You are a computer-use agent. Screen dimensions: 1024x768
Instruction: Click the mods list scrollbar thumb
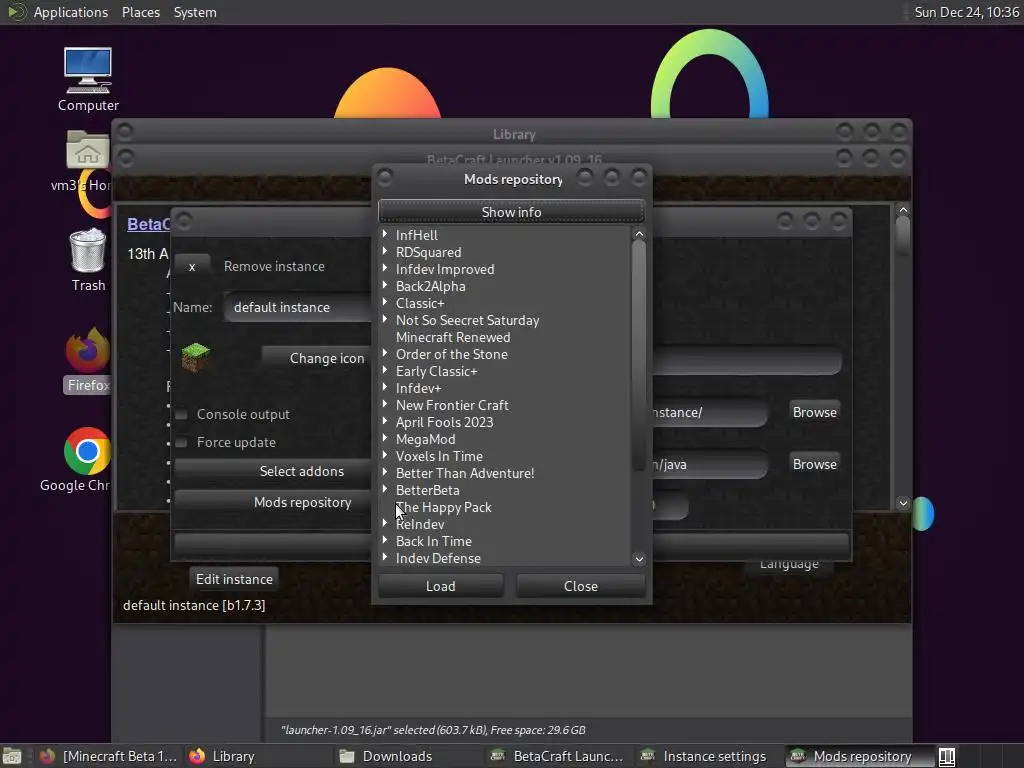point(639,356)
